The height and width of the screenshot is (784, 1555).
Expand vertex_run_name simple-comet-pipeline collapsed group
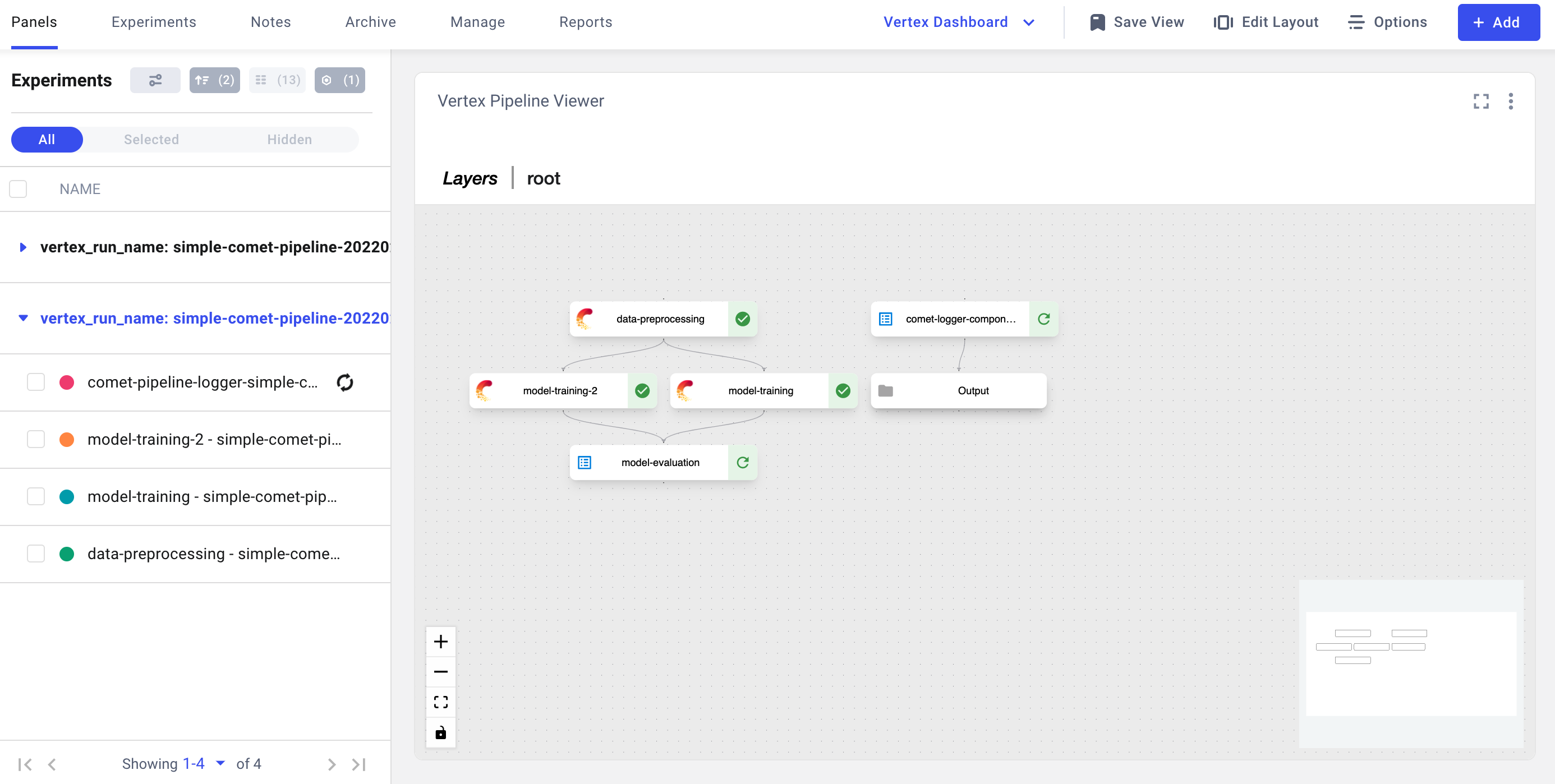22,246
